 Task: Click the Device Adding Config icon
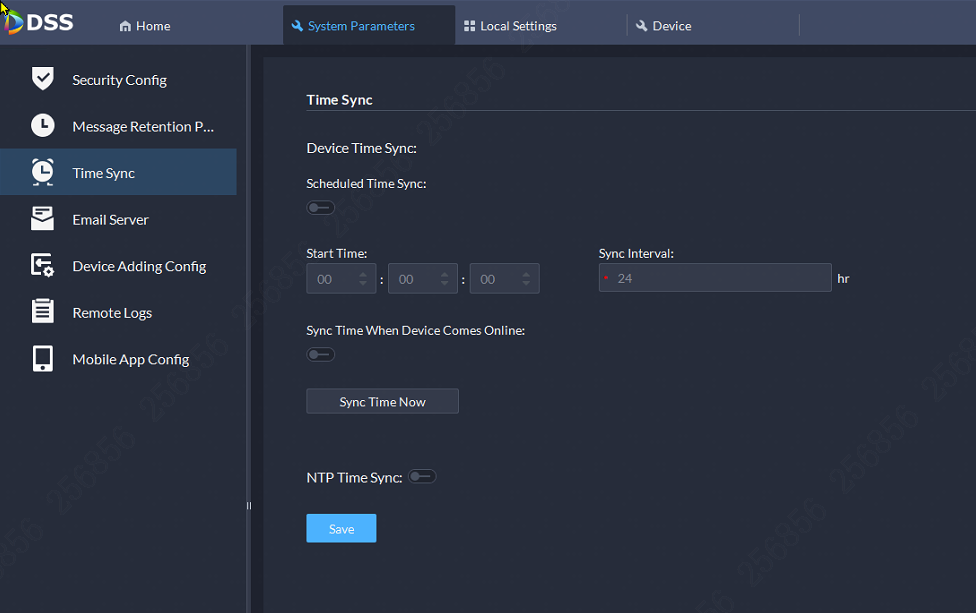pyautogui.click(x=42, y=265)
